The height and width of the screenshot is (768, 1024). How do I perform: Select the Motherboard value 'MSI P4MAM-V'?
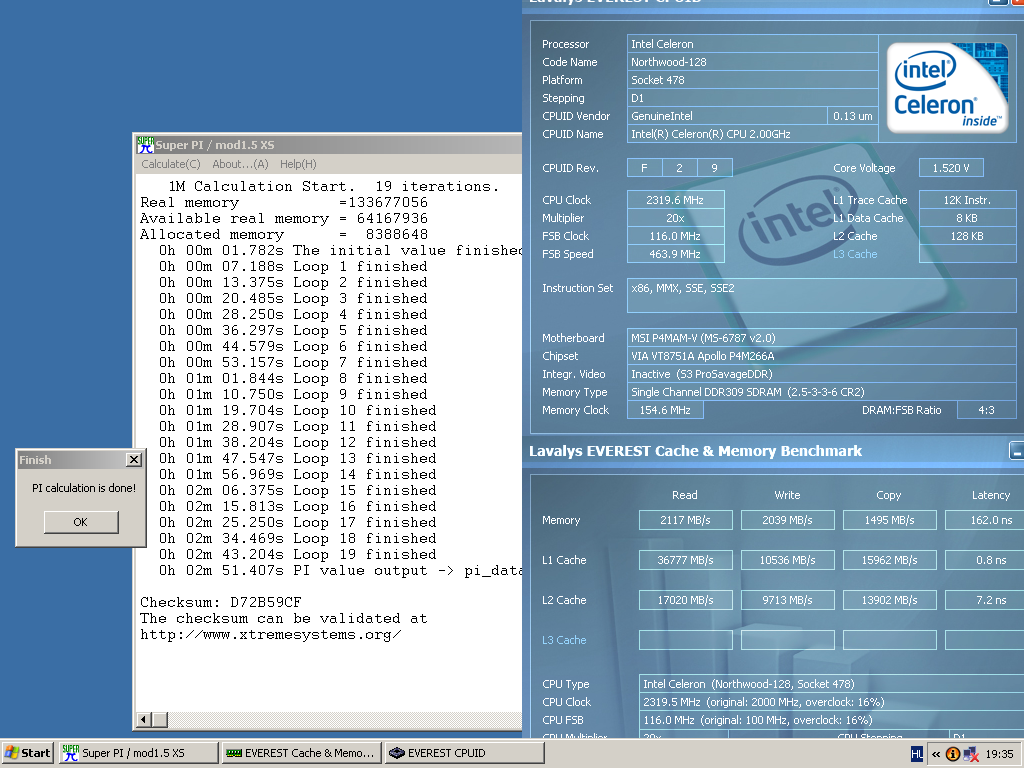point(822,338)
